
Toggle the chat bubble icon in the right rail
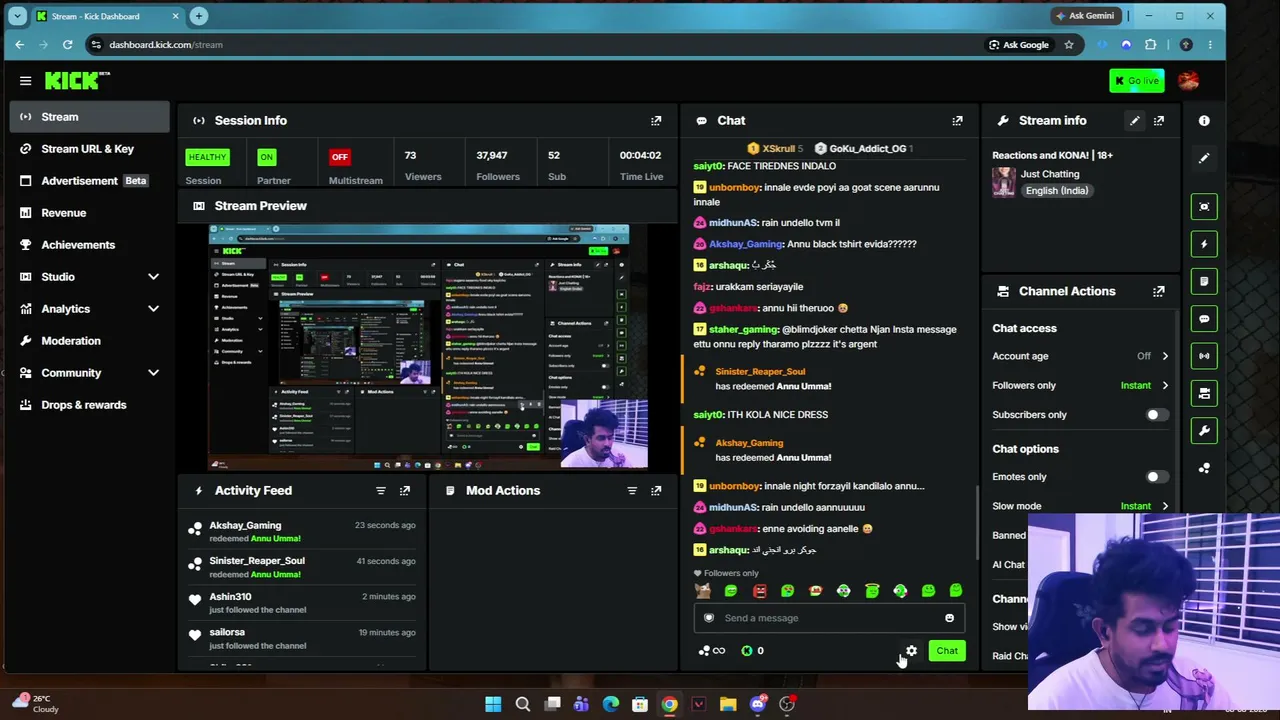pyautogui.click(x=1204, y=319)
